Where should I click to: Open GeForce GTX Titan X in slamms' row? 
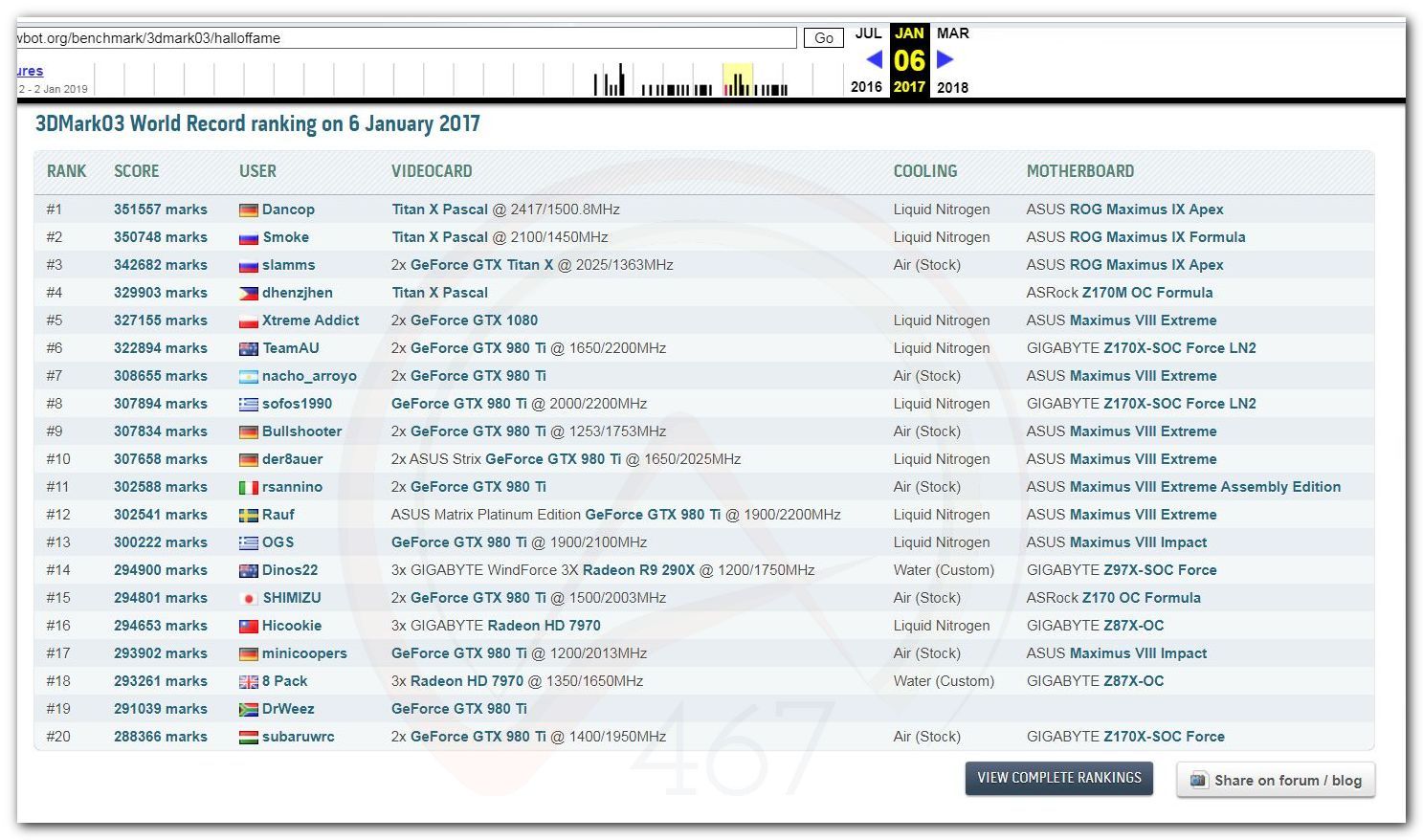coord(481,265)
